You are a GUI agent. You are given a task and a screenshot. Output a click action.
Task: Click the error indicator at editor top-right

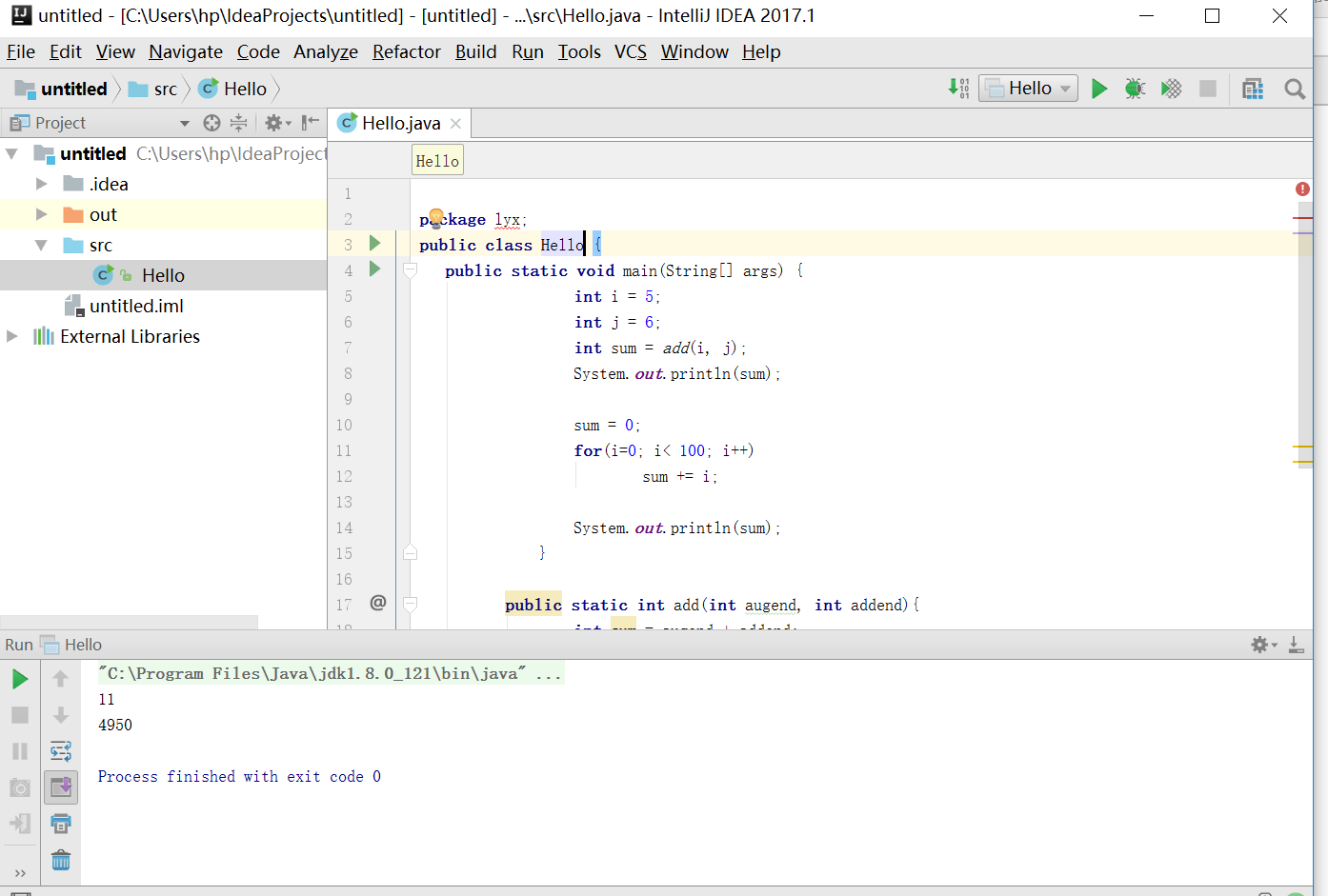pyautogui.click(x=1302, y=189)
